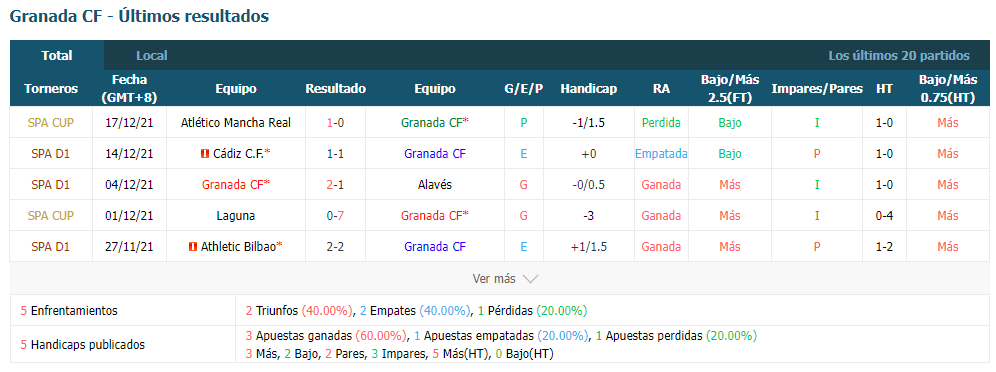Image resolution: width=996 pixels, height=372 pixels.
Task: Open Los últimos 20 partidos selector
Action: pos(899,56)
